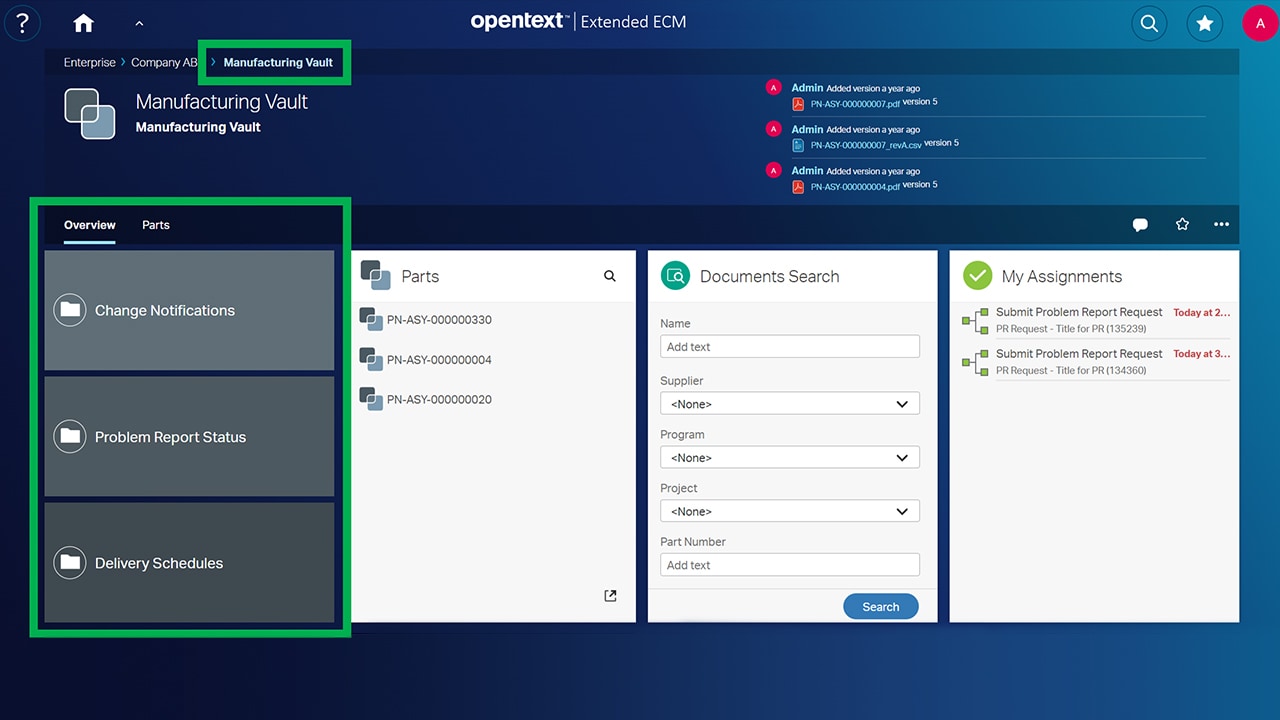The height and width of the screenshot is (720, 1280).
Task: Click workflow icon for request 134360
Action: (x=975, y=362)
